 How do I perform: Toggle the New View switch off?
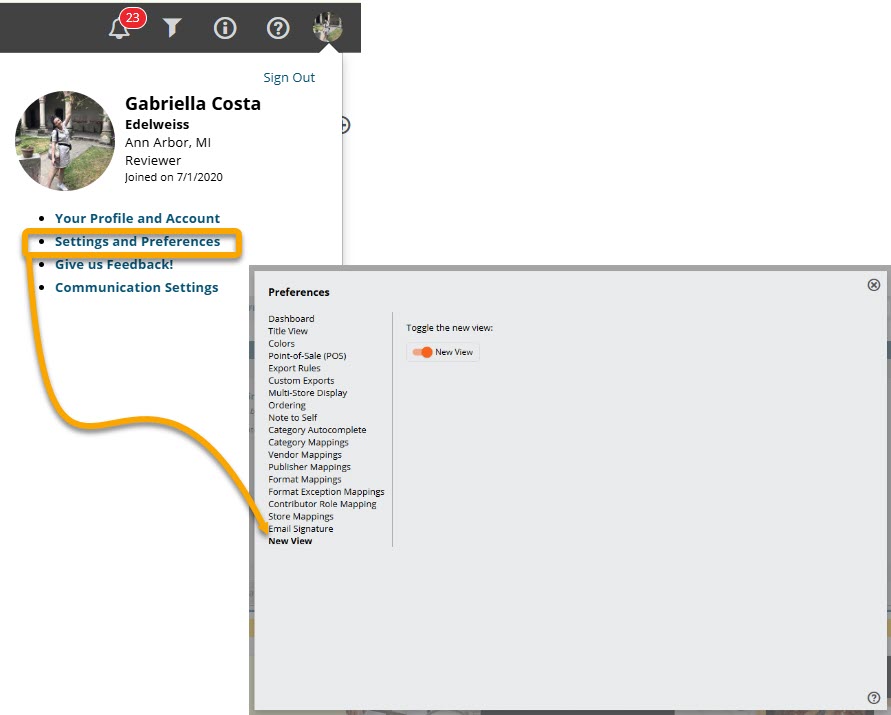(x=422, y=352)
